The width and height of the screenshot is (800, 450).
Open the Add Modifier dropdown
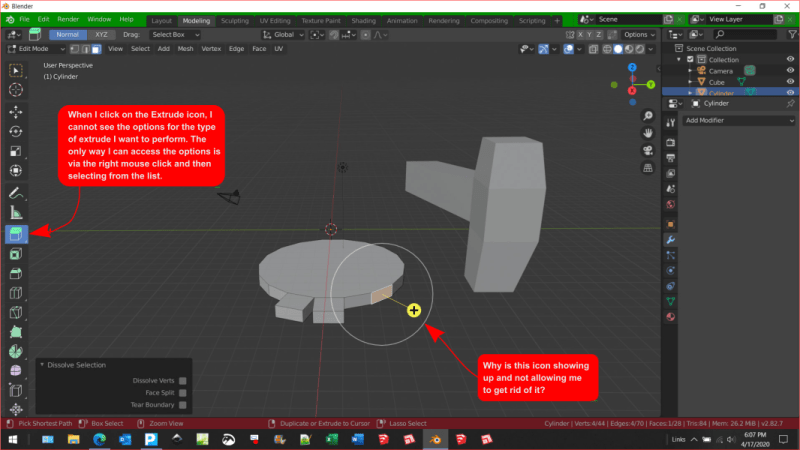(739, 120)
